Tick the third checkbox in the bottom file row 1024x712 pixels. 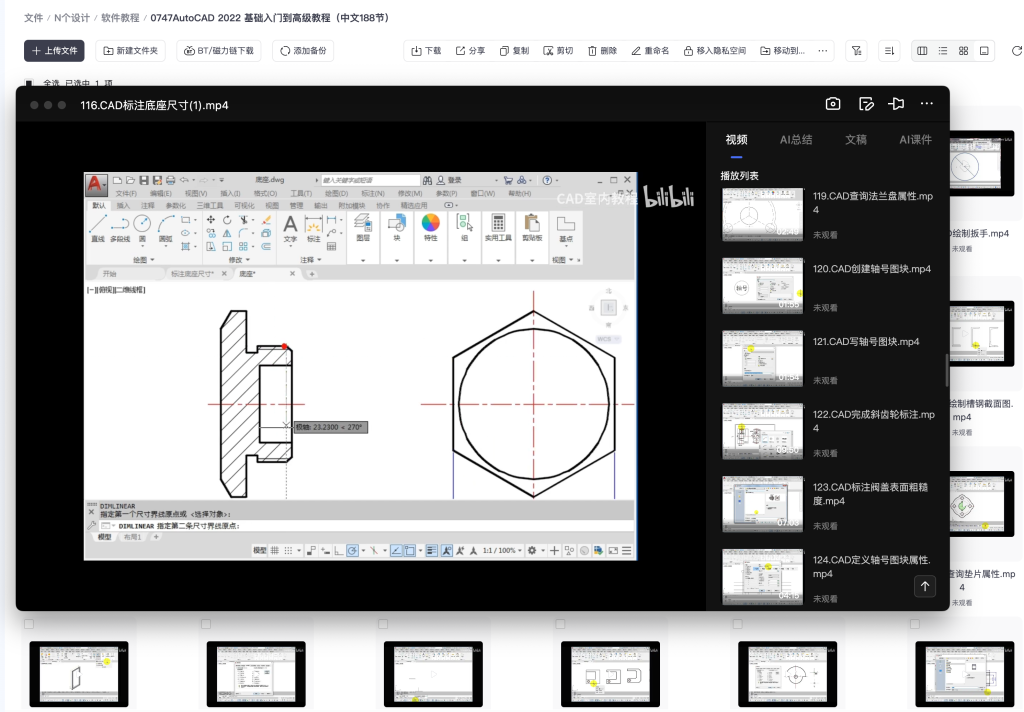coord(383,624)
